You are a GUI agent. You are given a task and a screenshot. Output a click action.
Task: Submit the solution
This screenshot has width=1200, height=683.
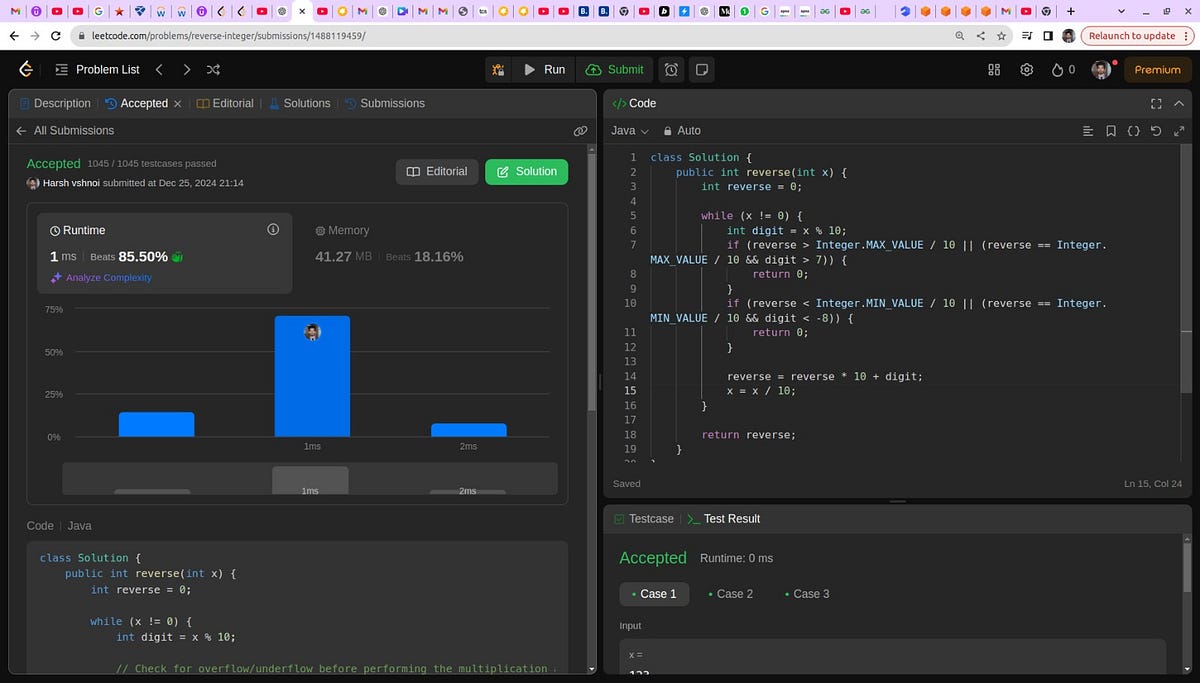click(x=615, y=69)
